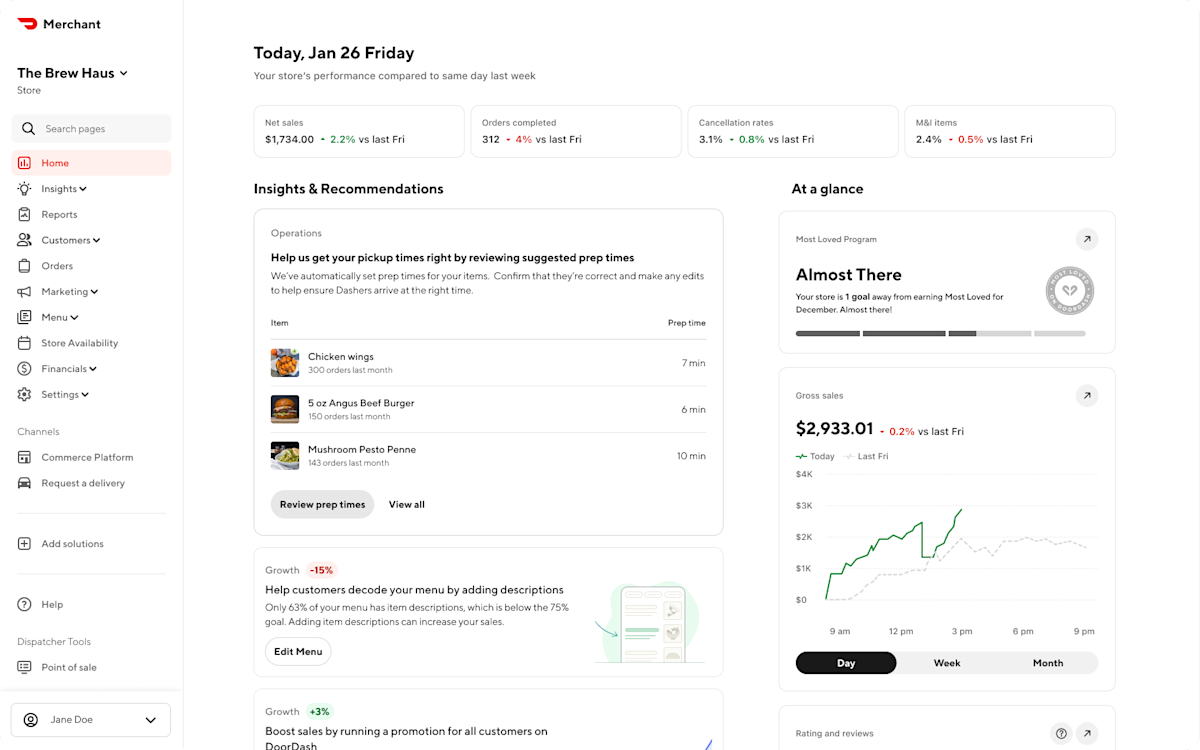Screen dimensions: 1200x750
Task: Open the Gross sales report arrow
Action: (1087, 395)
